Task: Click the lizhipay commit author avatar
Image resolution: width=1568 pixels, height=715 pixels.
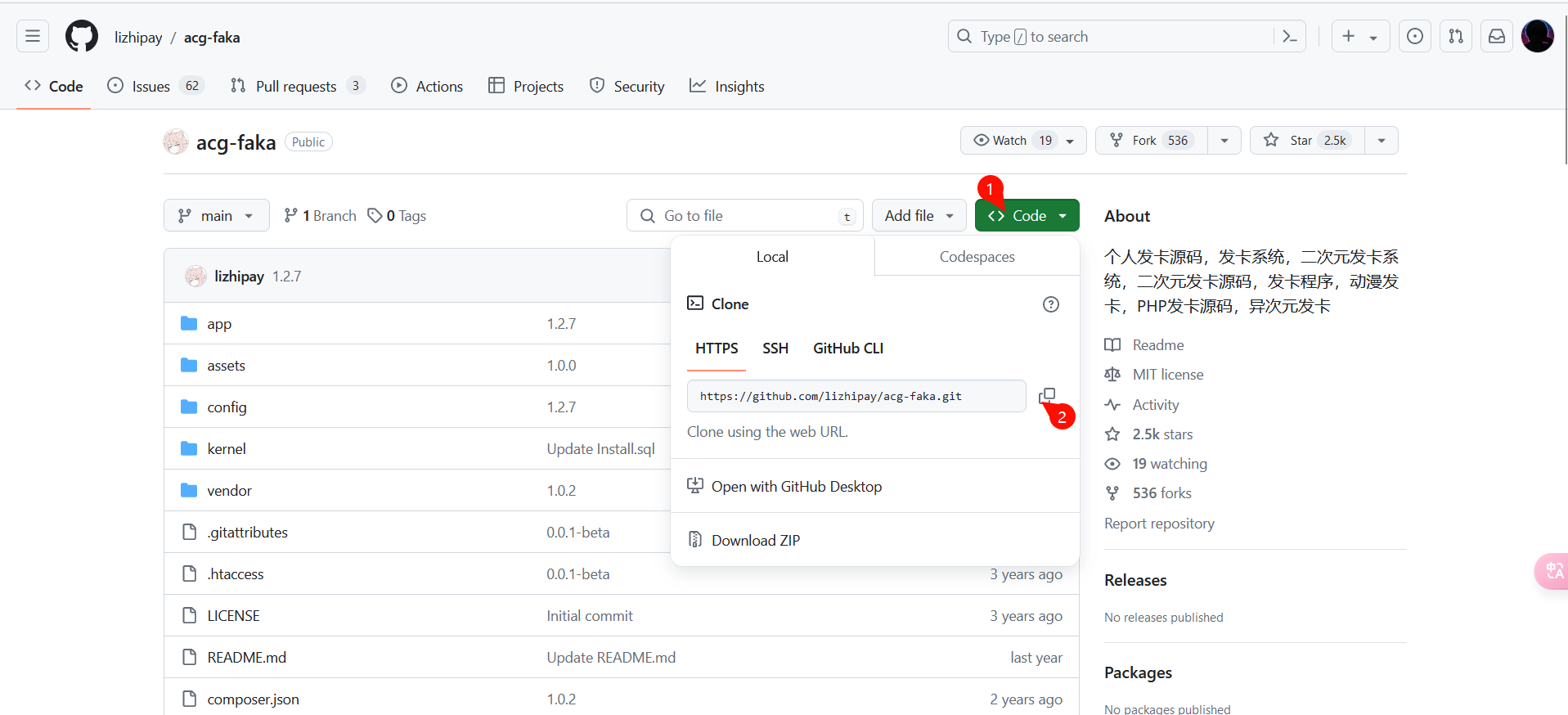Action: (x=195, y=277)
